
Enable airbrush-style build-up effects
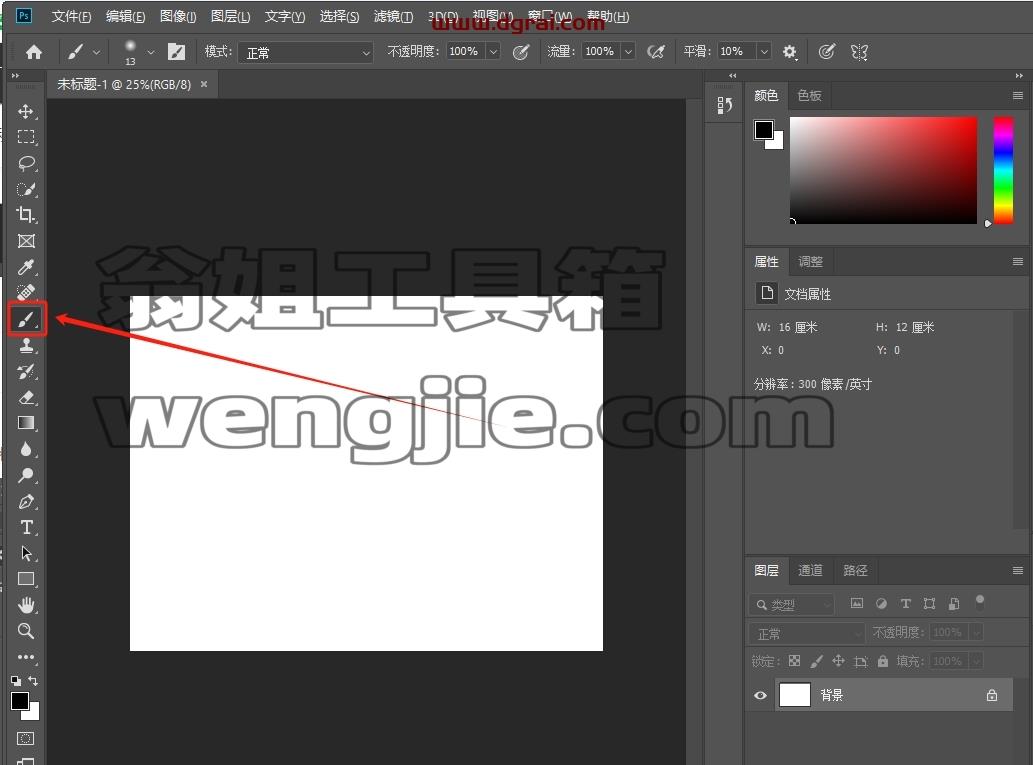(656, 51)
